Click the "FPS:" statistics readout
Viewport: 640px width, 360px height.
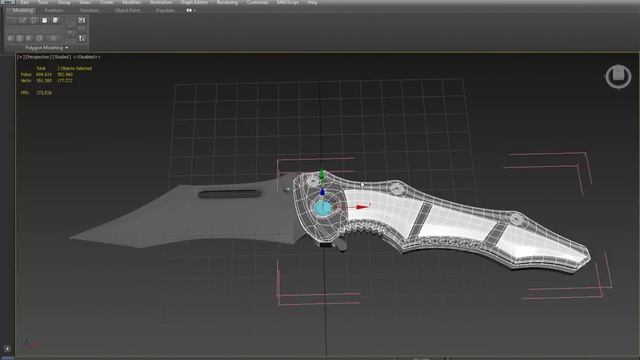pyautogui.click(x=36, y=93)
